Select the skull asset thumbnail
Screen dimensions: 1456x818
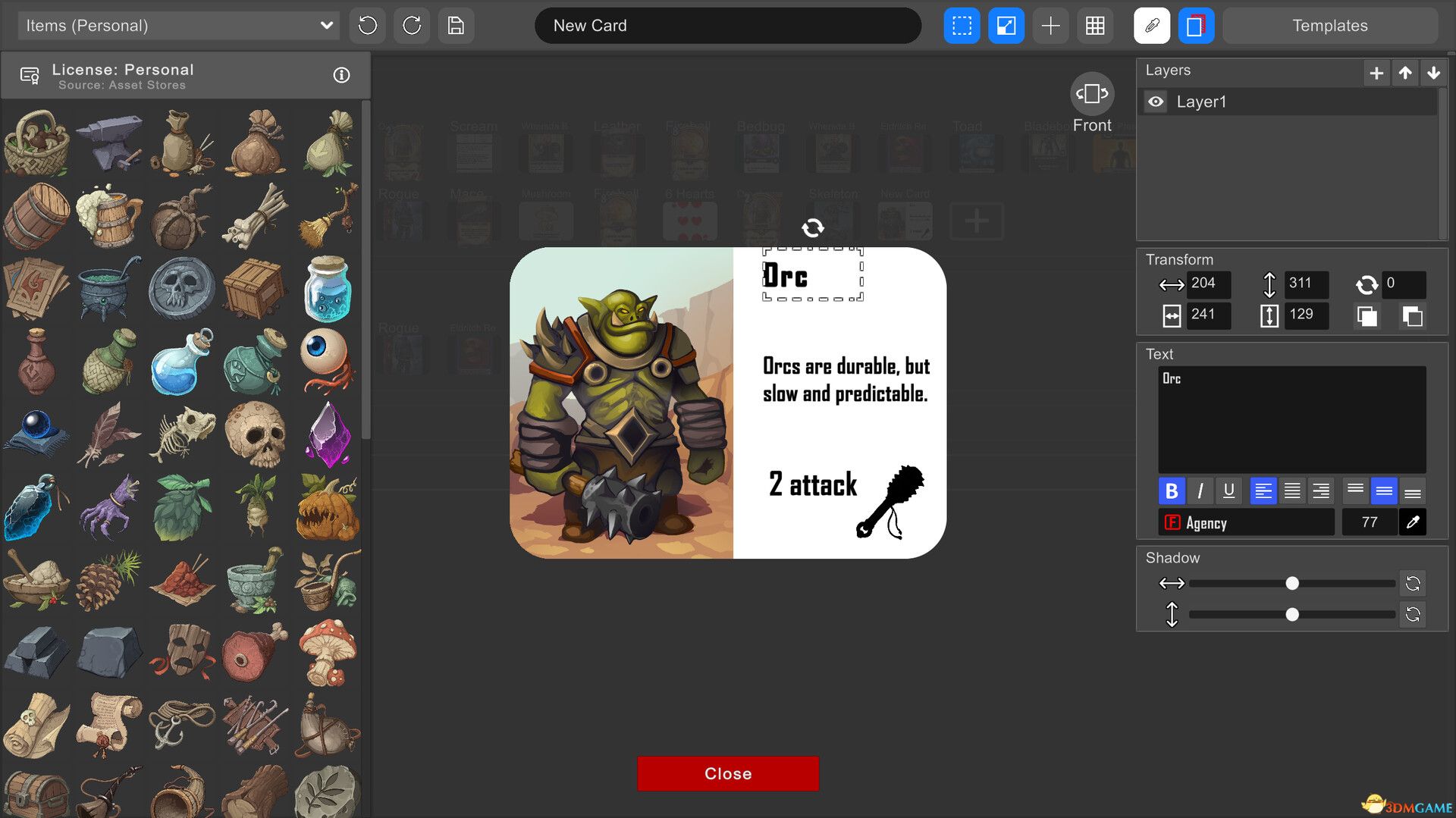254,433
